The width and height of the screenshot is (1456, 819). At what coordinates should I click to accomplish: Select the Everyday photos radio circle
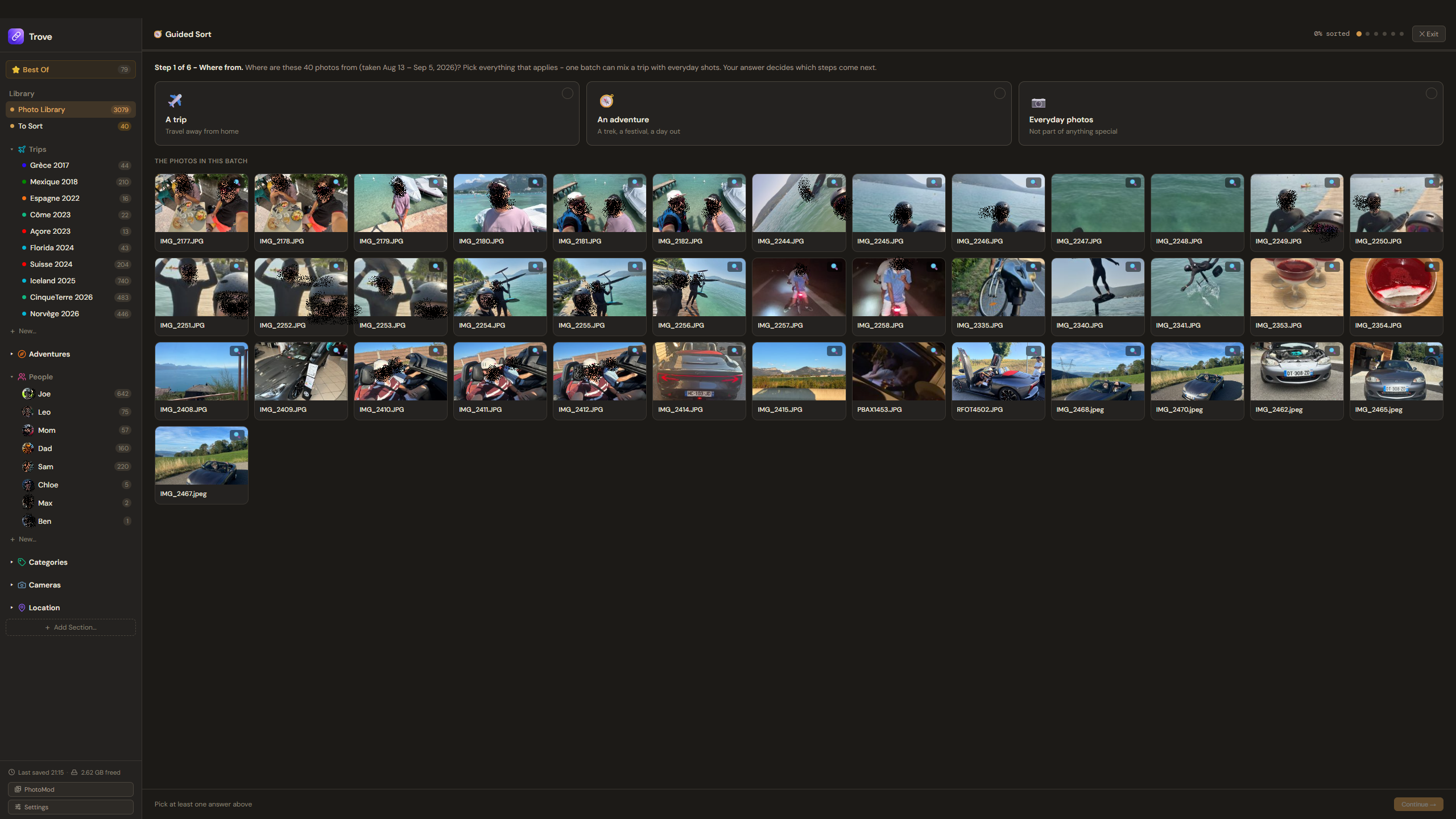pyautogui.click(x=1431, y=93)
